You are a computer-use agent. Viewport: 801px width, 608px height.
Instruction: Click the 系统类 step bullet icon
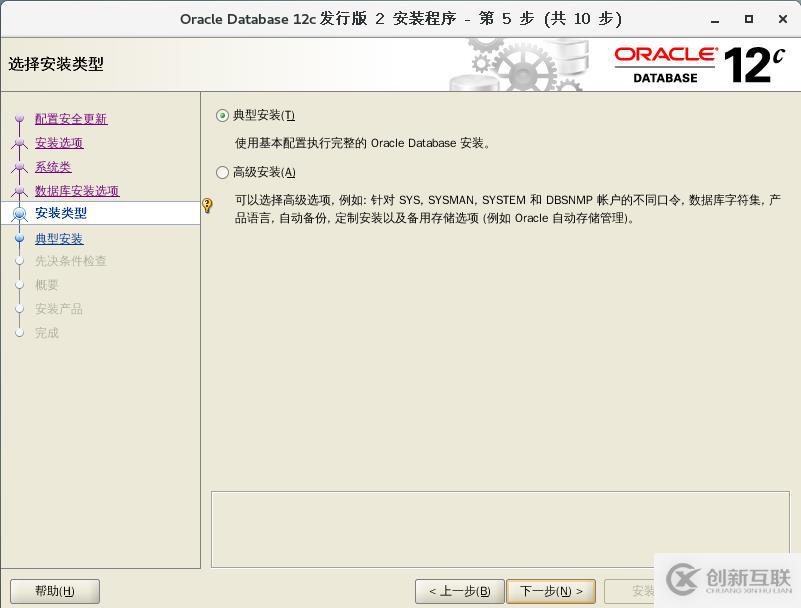point(19,167)
